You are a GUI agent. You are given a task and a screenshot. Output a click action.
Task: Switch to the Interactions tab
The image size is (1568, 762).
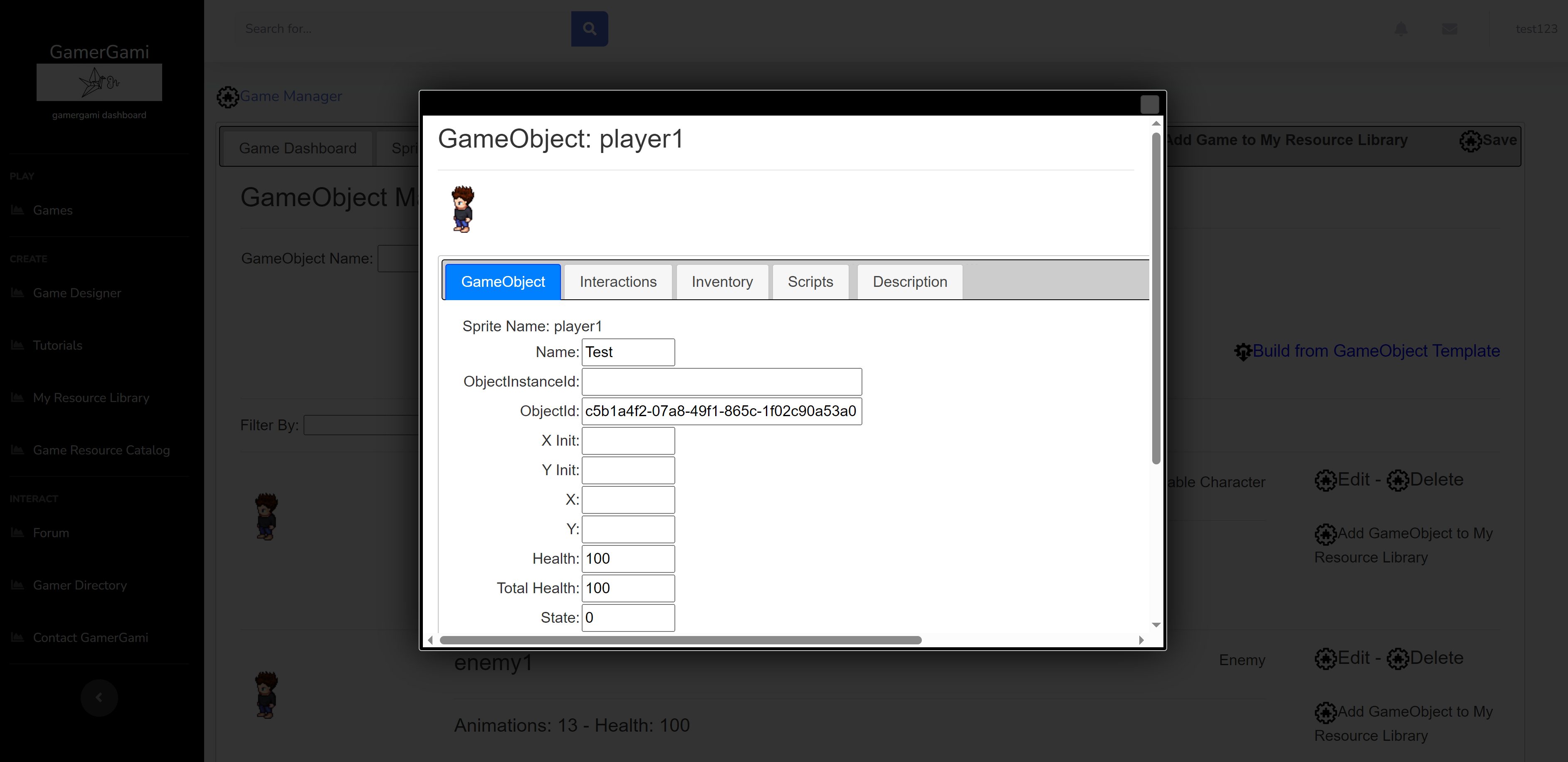pos(618,282)
